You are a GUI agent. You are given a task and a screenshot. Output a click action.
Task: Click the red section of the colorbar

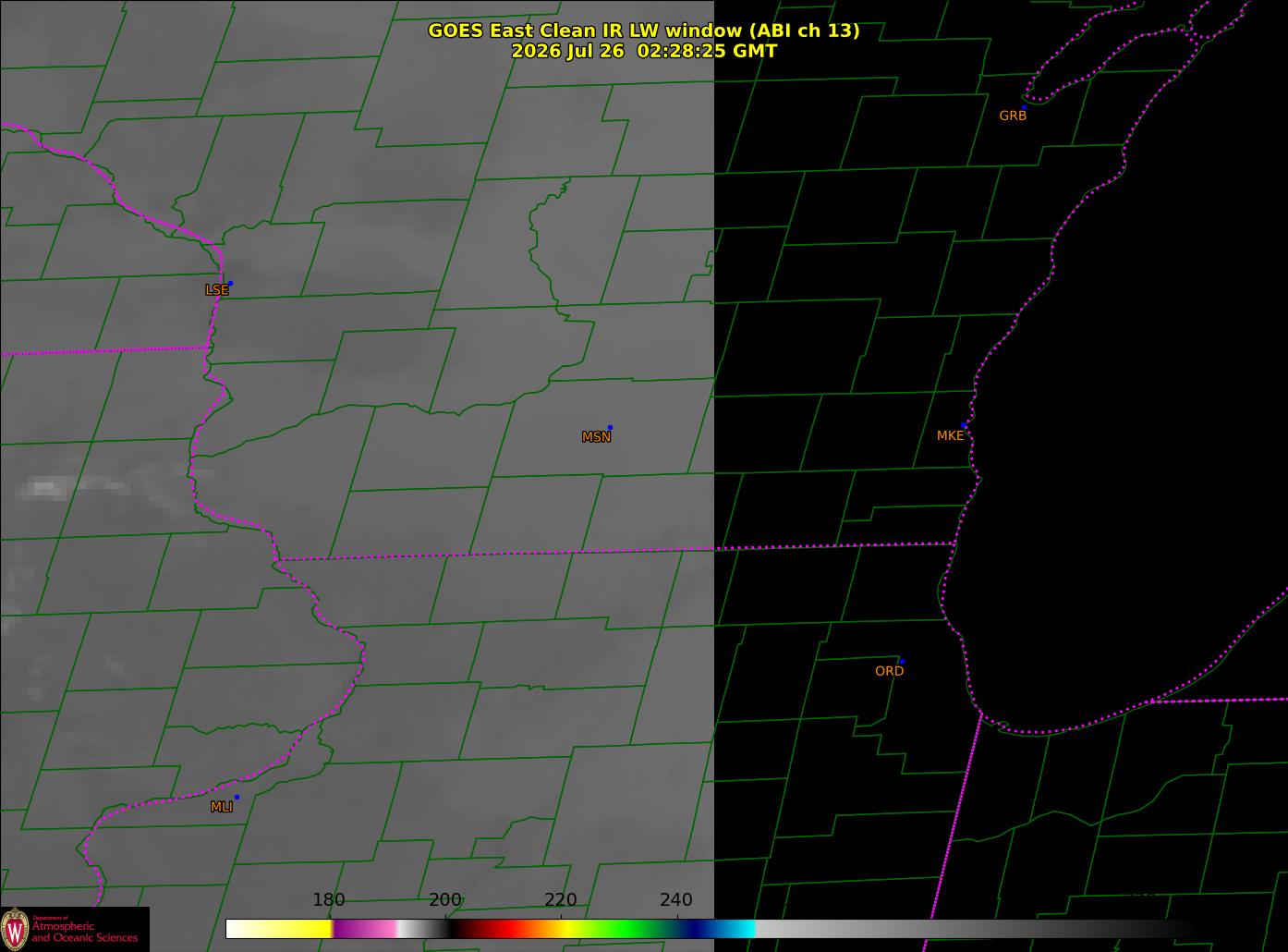pyautogui.click(x=504, y=929)
